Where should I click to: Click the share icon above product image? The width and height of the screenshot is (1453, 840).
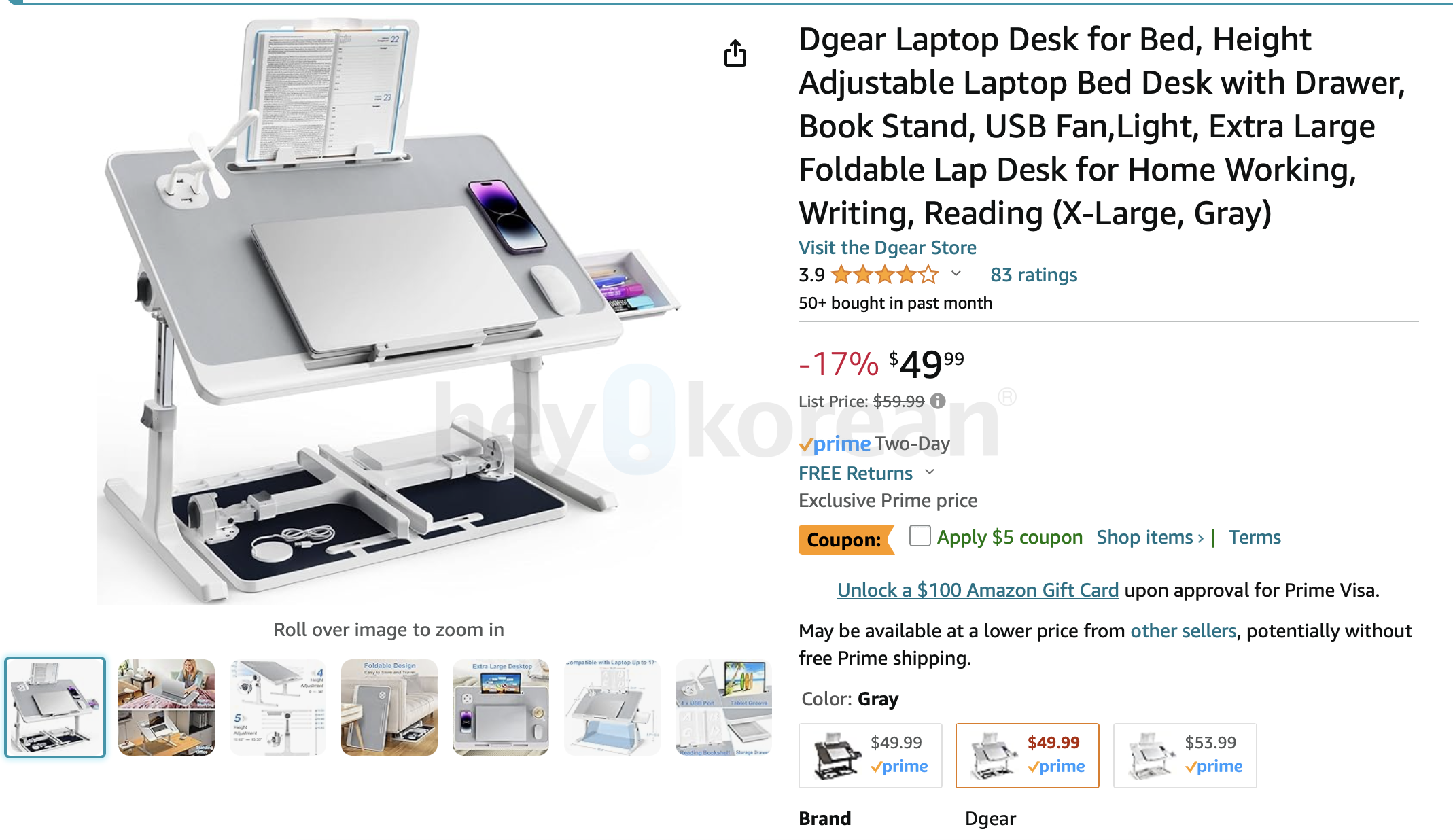pyautogui.click(x=735, y=53)
